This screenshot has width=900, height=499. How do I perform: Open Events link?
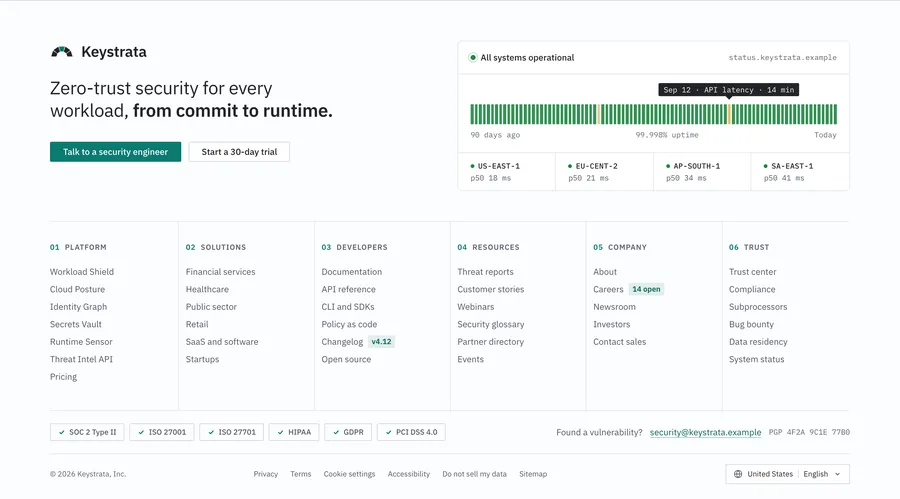click(471, 359)
